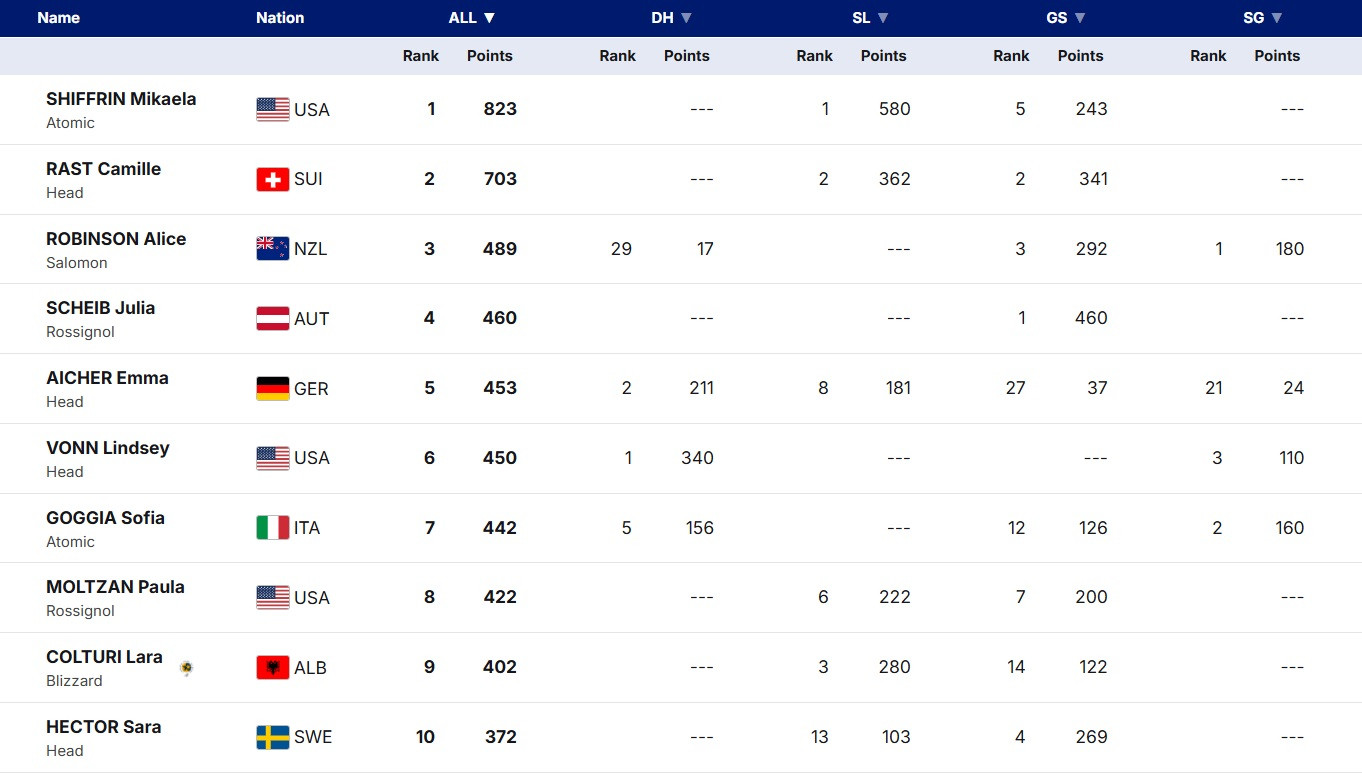Sort standings by the ALL column arrow

click(489, 18)
